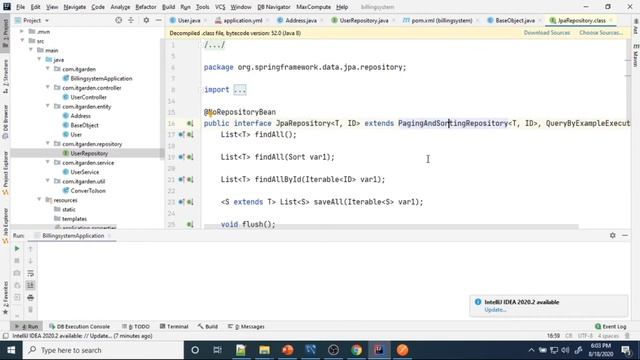
Task: Open the Navigate menu
Action: 75,7
